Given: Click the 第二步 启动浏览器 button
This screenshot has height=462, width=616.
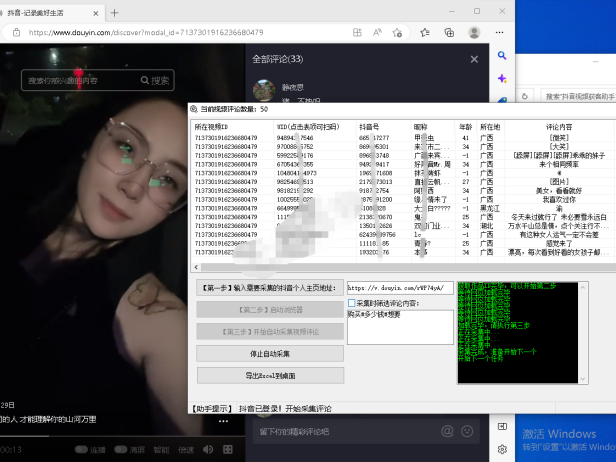Looking at the screenshot, I should (270, 310).
